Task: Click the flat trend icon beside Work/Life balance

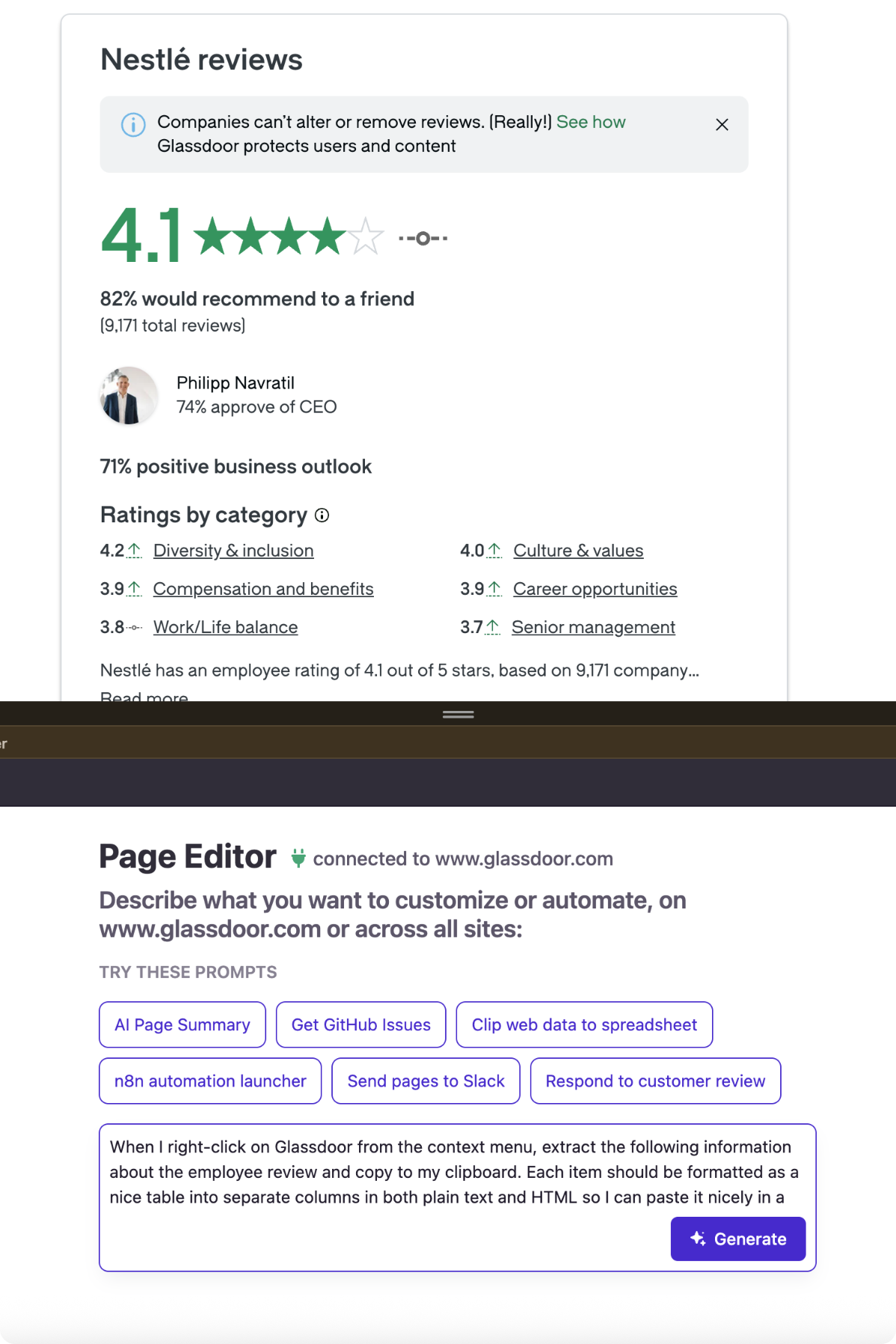Action: click(x=135, y=627)
